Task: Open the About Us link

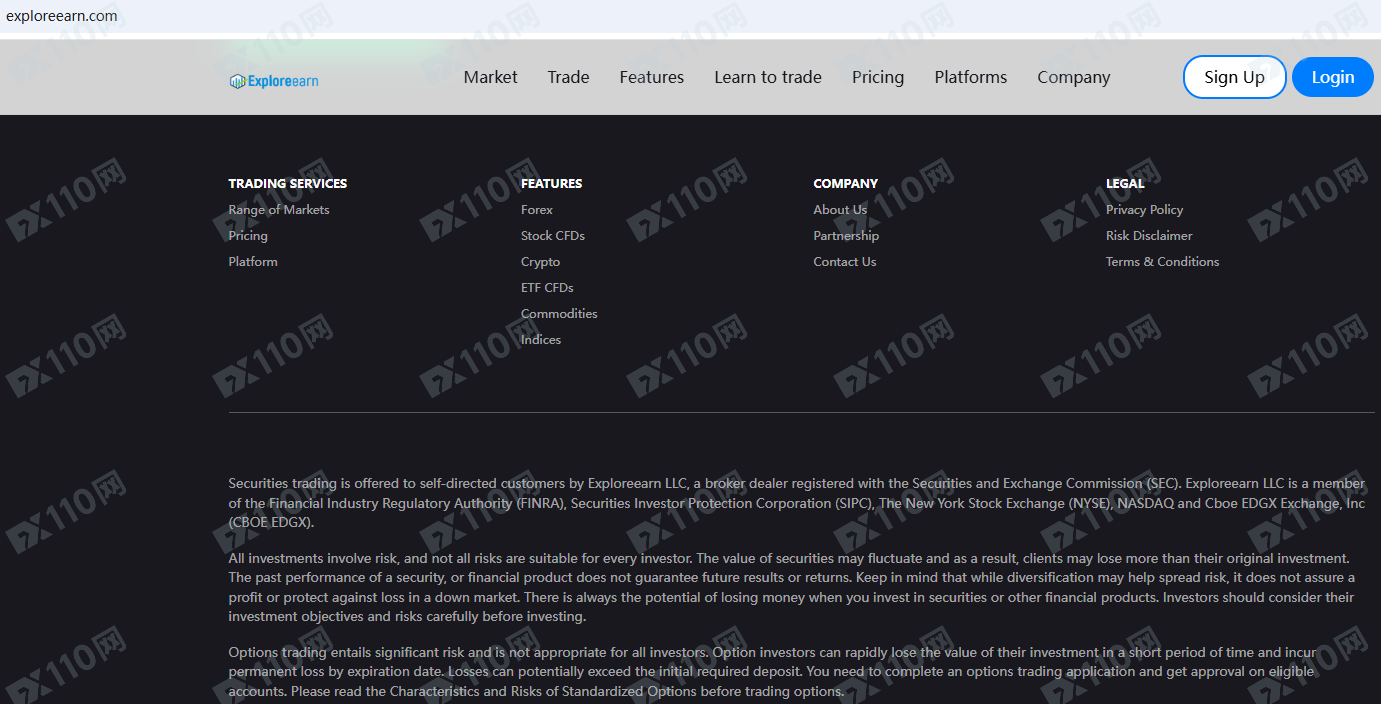Action: (840, 210)
